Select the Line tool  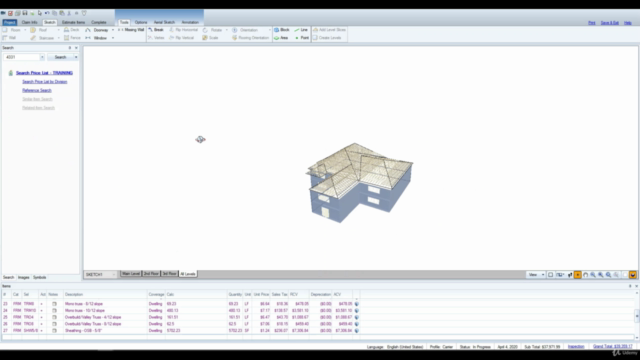(301, 30)
